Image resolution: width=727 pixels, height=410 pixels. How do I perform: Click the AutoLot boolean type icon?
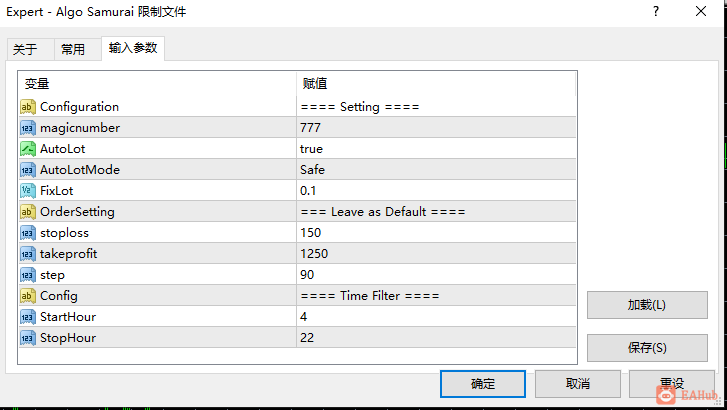pyautogui.click(x=28, y=149)
